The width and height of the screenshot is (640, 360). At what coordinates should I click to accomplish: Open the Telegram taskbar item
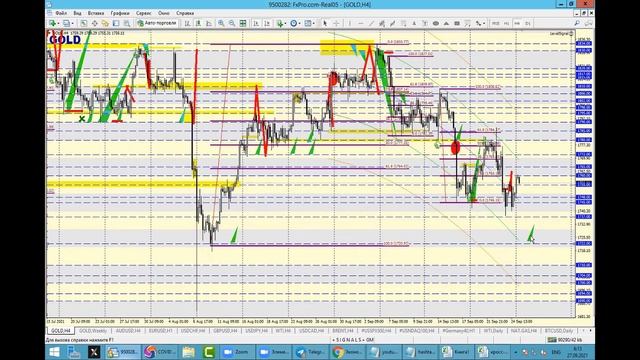(x=310, y=352)
